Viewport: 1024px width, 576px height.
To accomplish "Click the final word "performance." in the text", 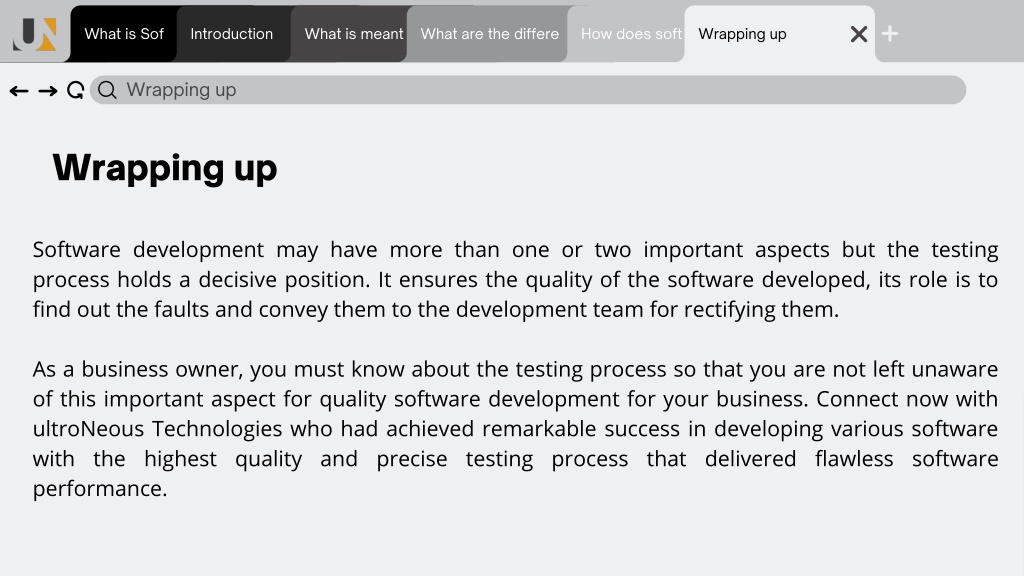I will coord(100,489).
